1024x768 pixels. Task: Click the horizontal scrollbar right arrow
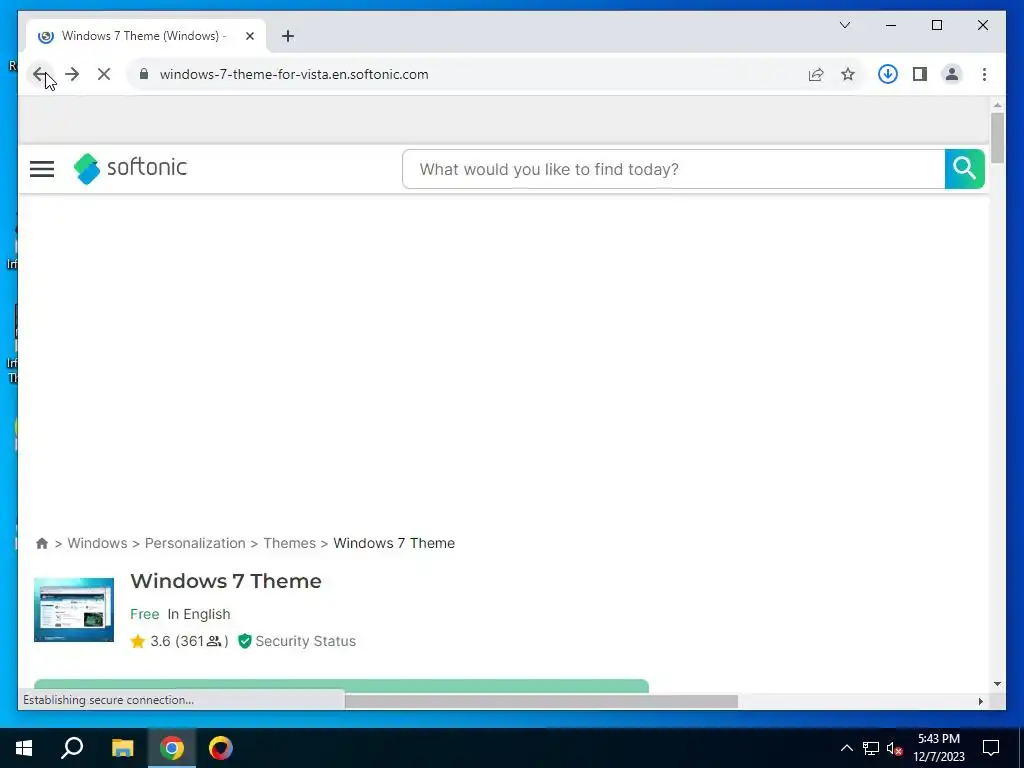pos(980,701)
